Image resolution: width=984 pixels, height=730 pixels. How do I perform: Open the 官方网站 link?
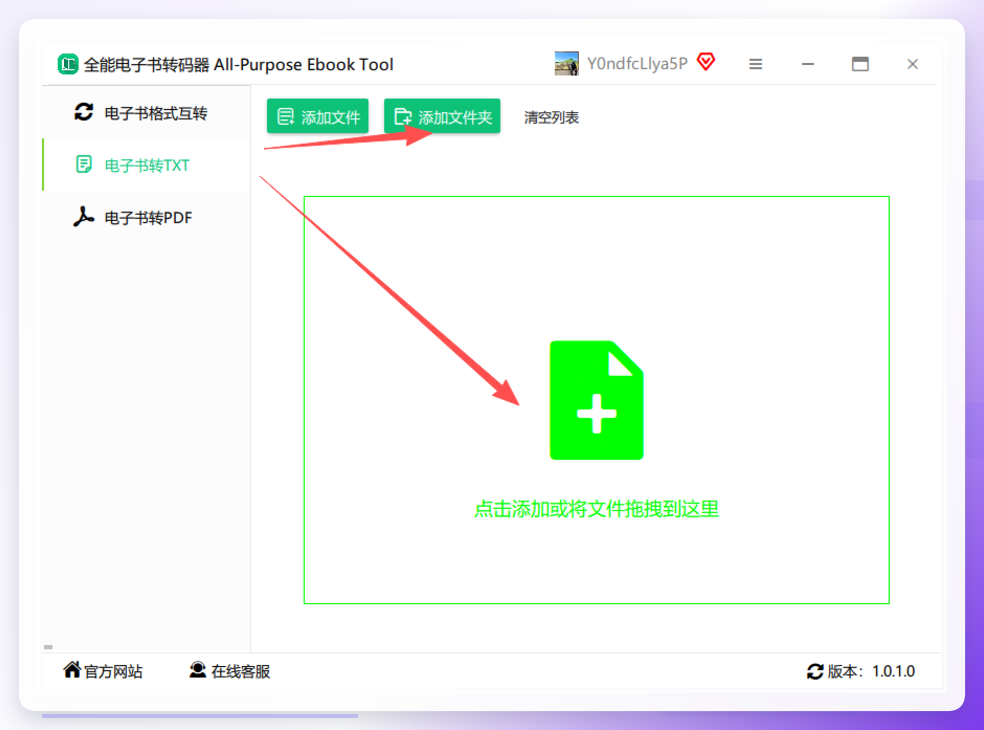click(113, 672)
